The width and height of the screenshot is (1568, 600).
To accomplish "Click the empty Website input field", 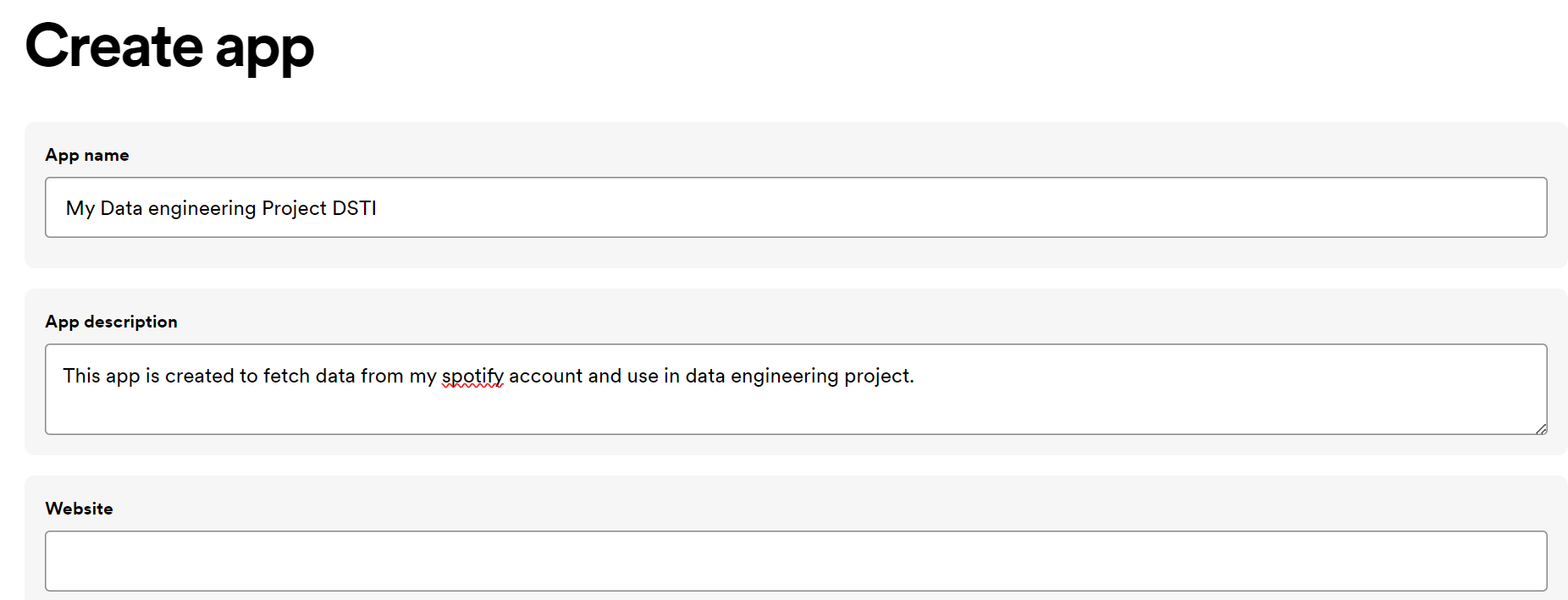I will click(796, 560).
